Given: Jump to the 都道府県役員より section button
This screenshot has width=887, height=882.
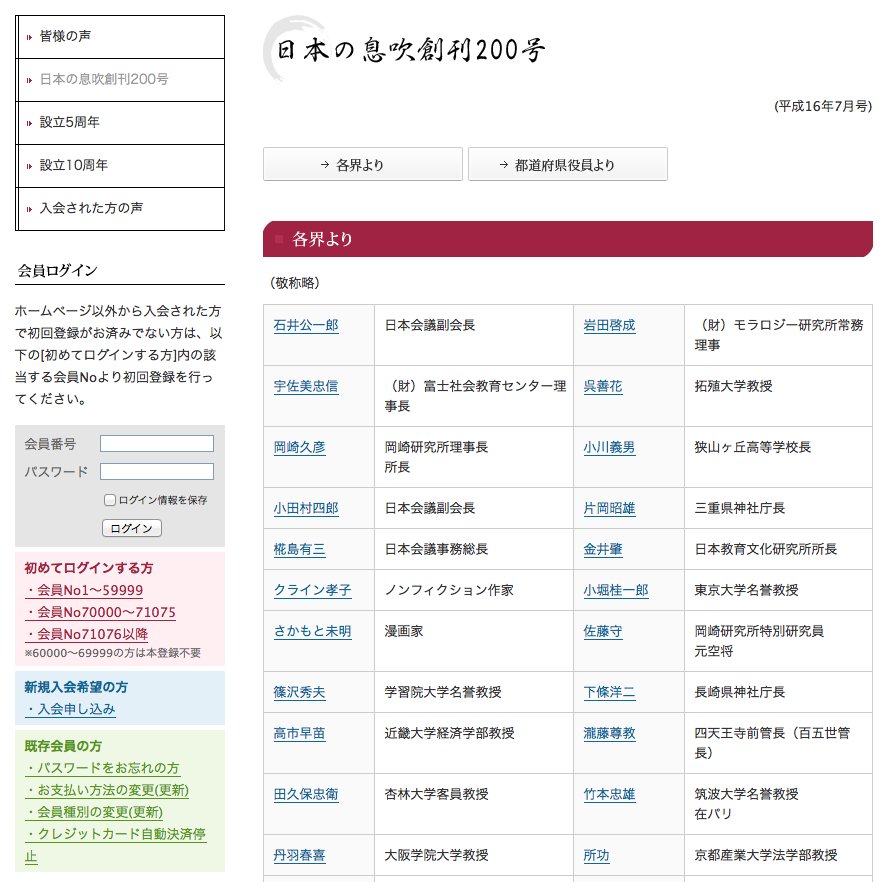Looking at the screenshot, I should [568, 165].
